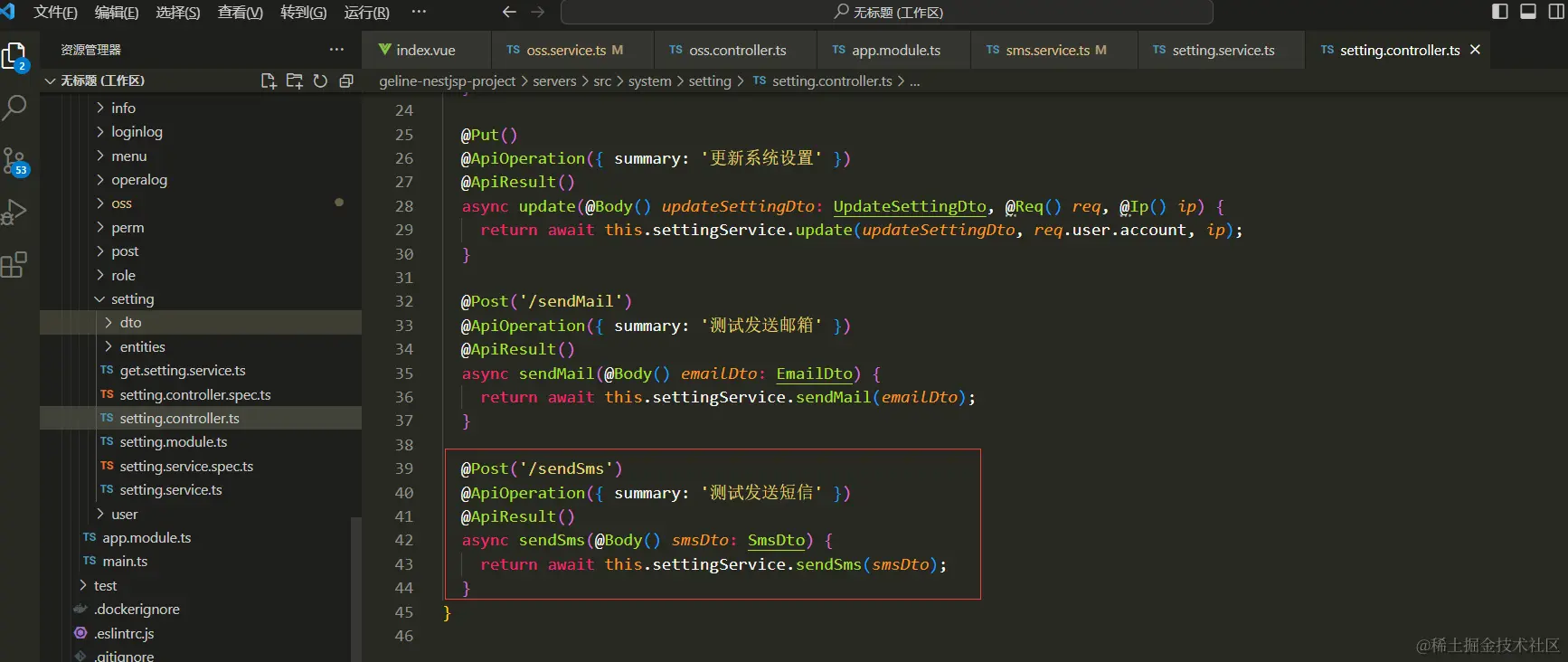This screenshot has width=1568, height=662.
Task: Open the Extensions view
Action: (x=15, y=264)
